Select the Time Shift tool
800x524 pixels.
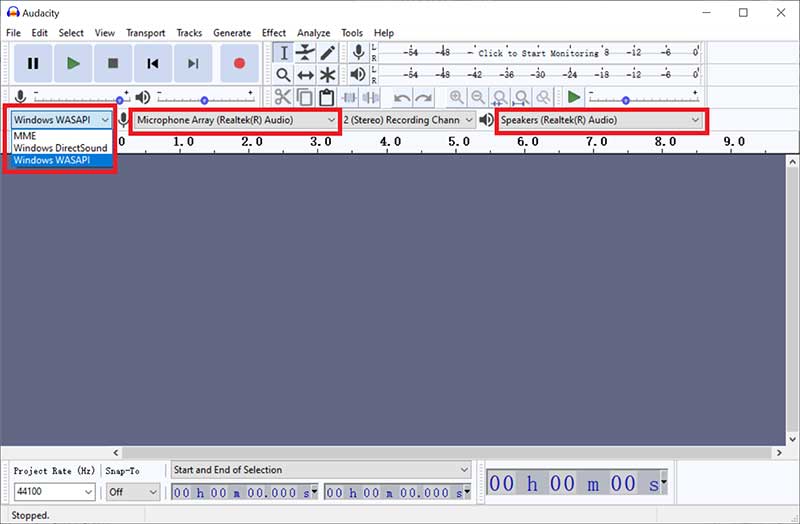(305, 74)
